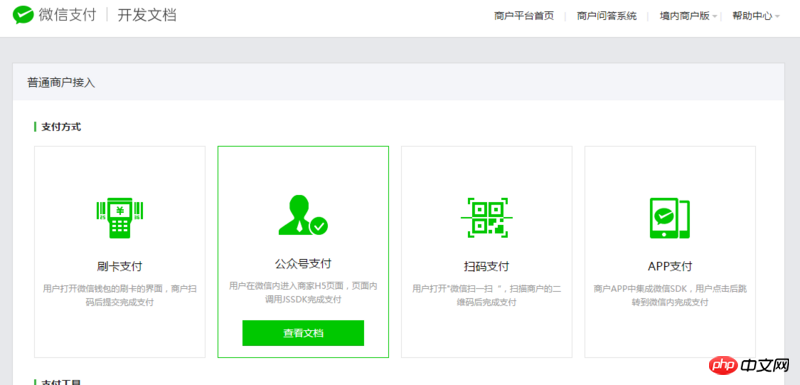Viewport: 800px width, 385px height.
Task: Click the 刷卡支付 description text
Action: 119,295
